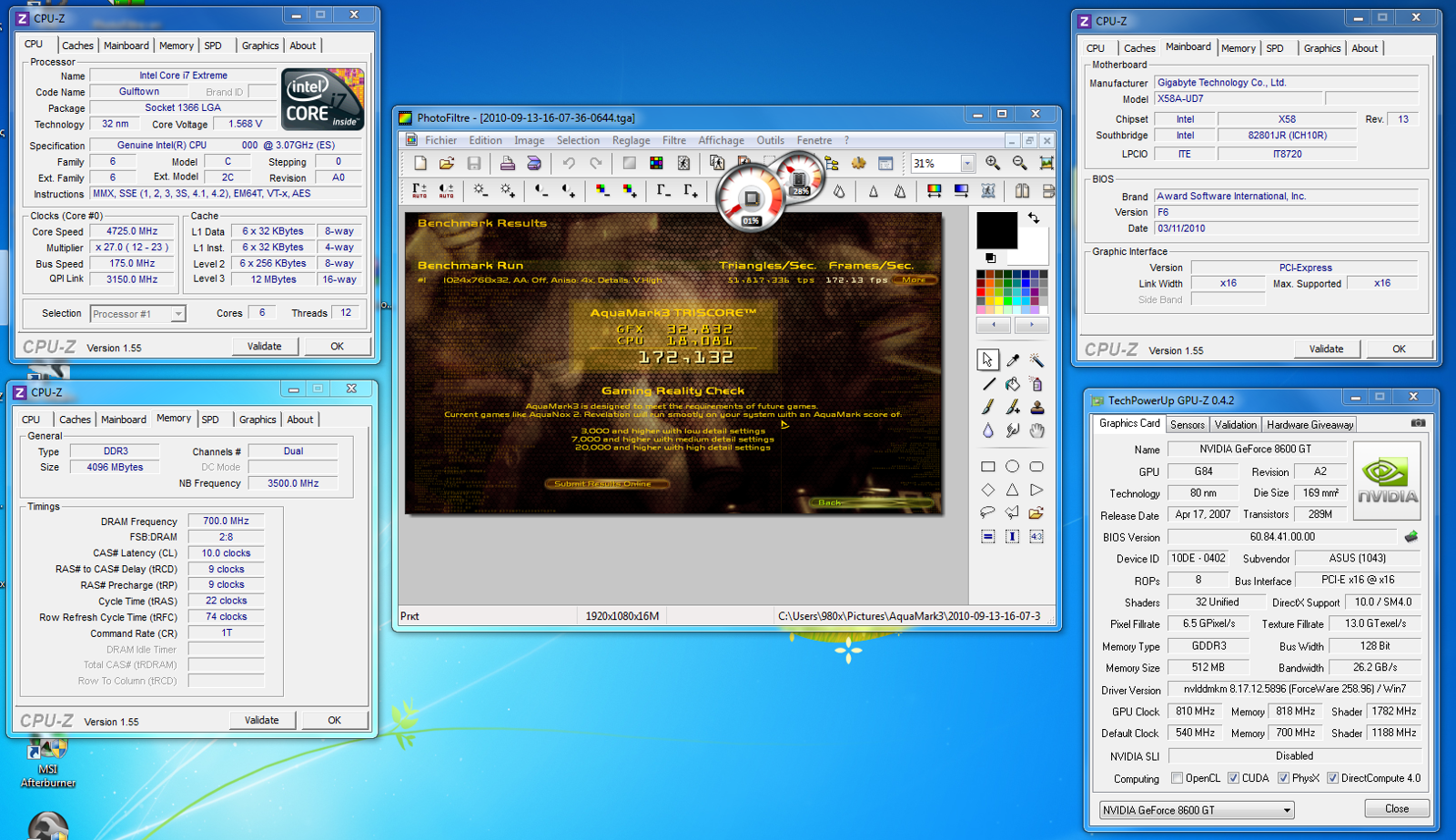Image resolution: width=1456 pixels, height=840 pixels.
Task: Click the contrast minus icon
Action: (541, 190)
